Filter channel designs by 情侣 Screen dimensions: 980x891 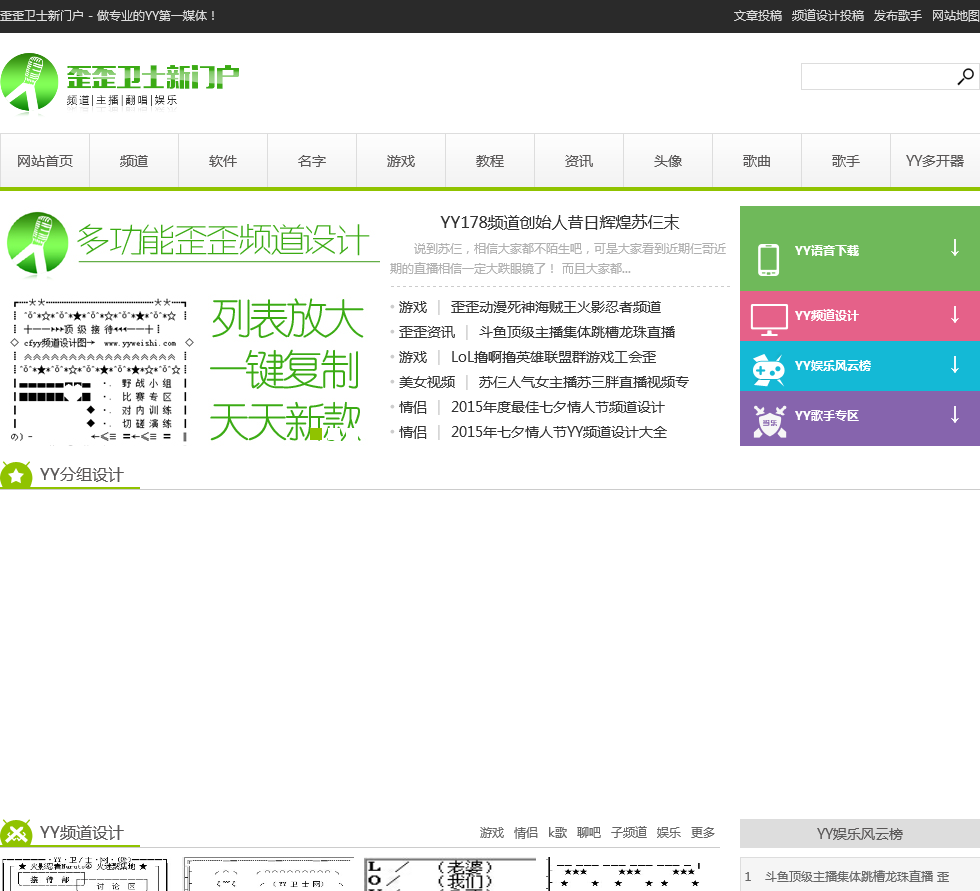526,832
